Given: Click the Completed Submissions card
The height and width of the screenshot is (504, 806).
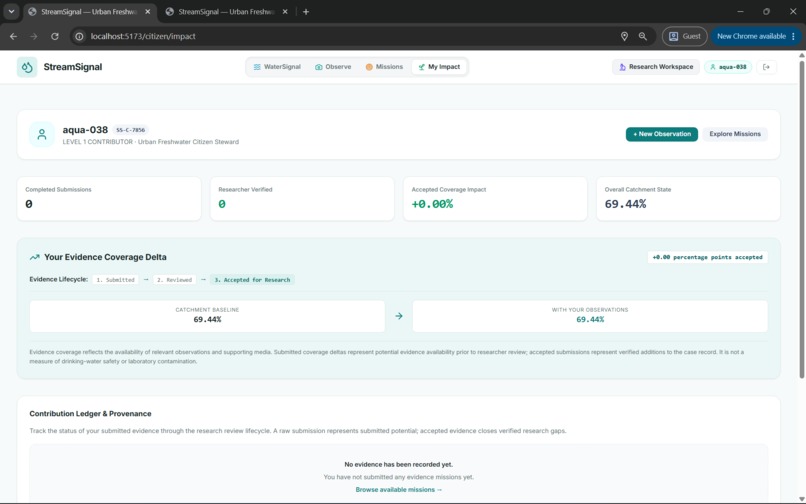Looking at the screenshot, I should point(109,199).
